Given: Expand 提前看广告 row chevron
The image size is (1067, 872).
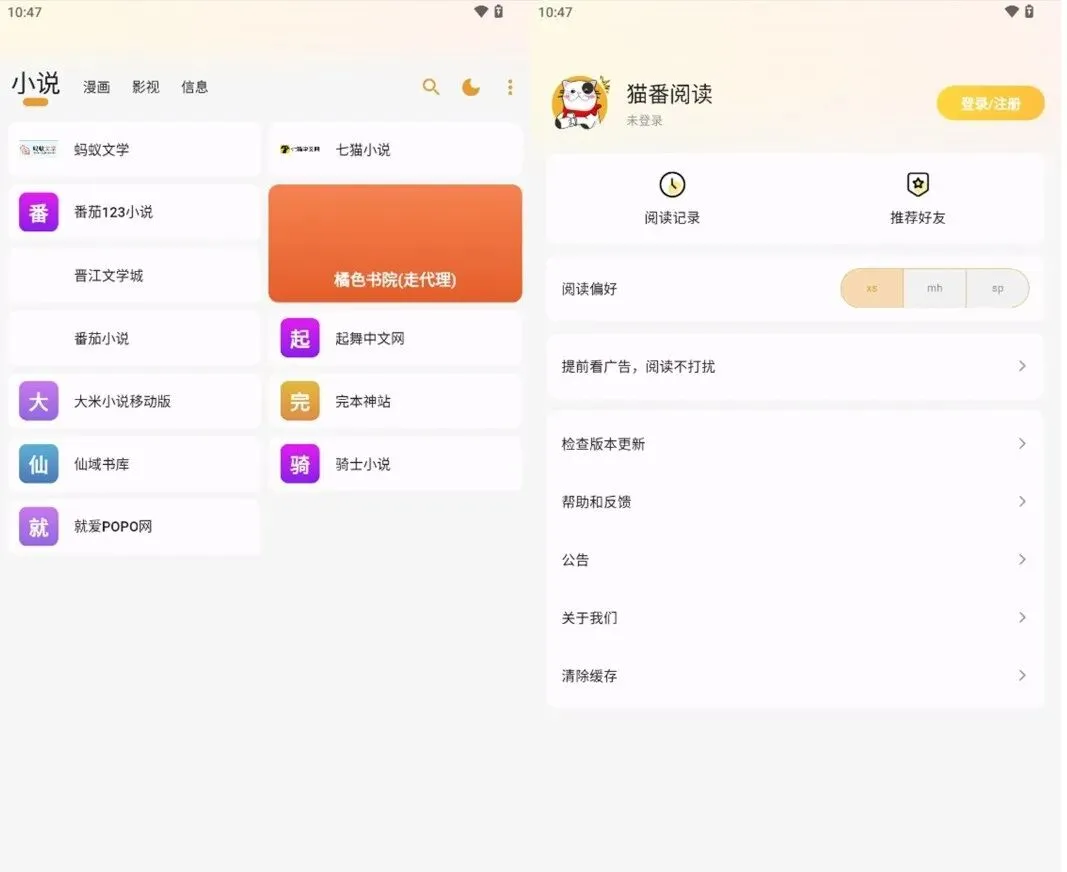Looking at the screenshot, I should [x=1022, y=366].
